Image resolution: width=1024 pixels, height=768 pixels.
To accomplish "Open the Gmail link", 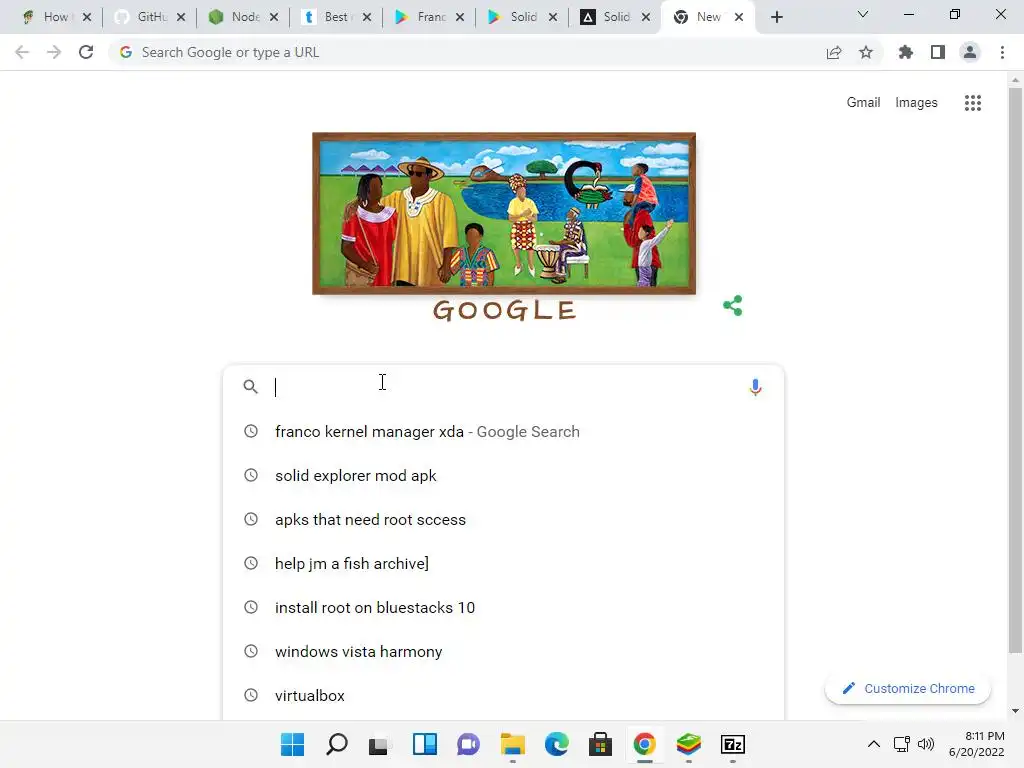I will 863,103.
